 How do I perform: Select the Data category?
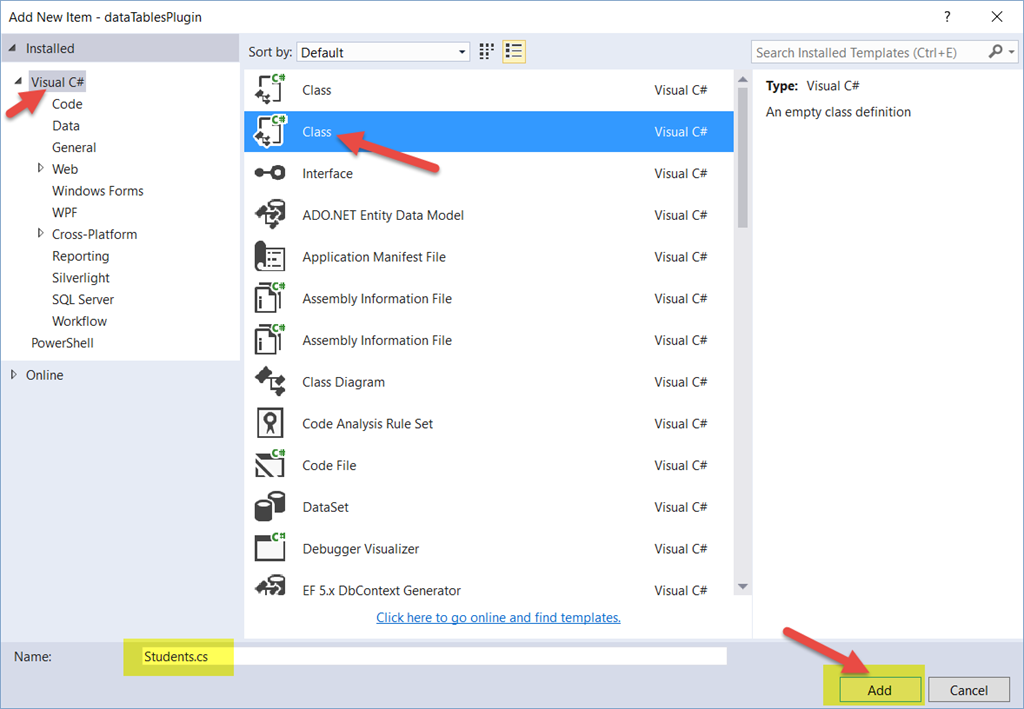click(x=66, y=125)
